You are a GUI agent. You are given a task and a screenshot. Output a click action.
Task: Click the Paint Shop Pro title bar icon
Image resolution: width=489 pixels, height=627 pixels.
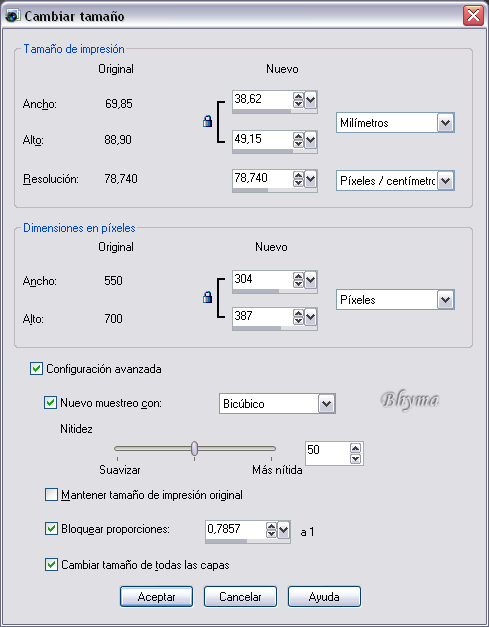click(12, 16)
